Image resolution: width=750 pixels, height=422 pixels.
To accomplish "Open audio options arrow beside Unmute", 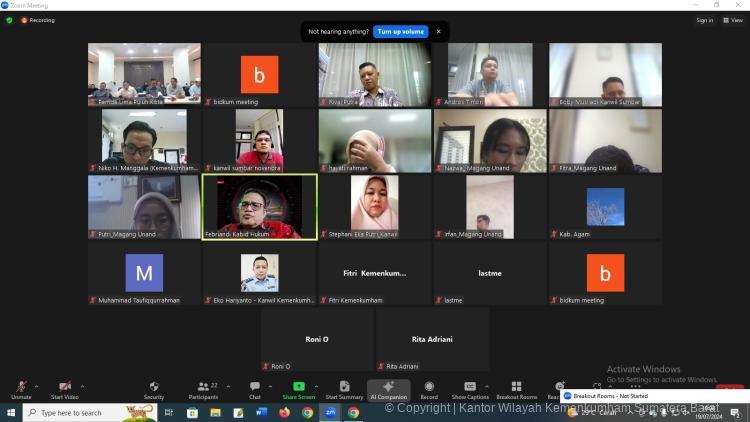I will coord(37,386).
